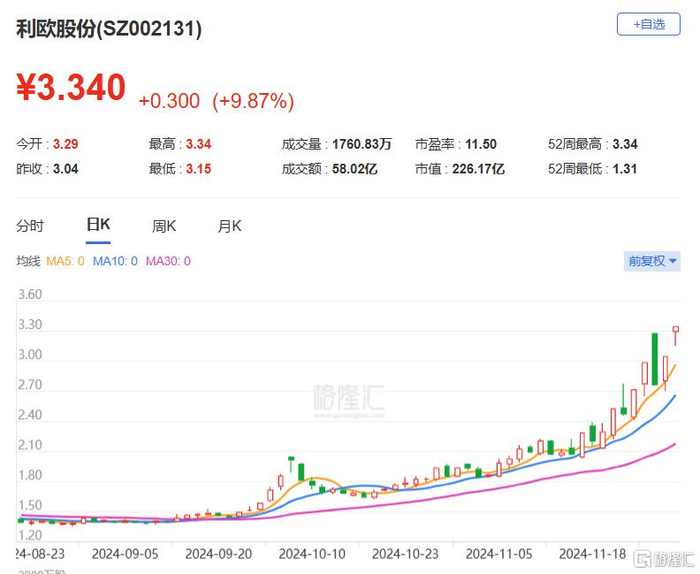Viewport: 700px width, 574px height.
Task: Toggle the MA10 moving average label
Action: (x=115, y=261)
